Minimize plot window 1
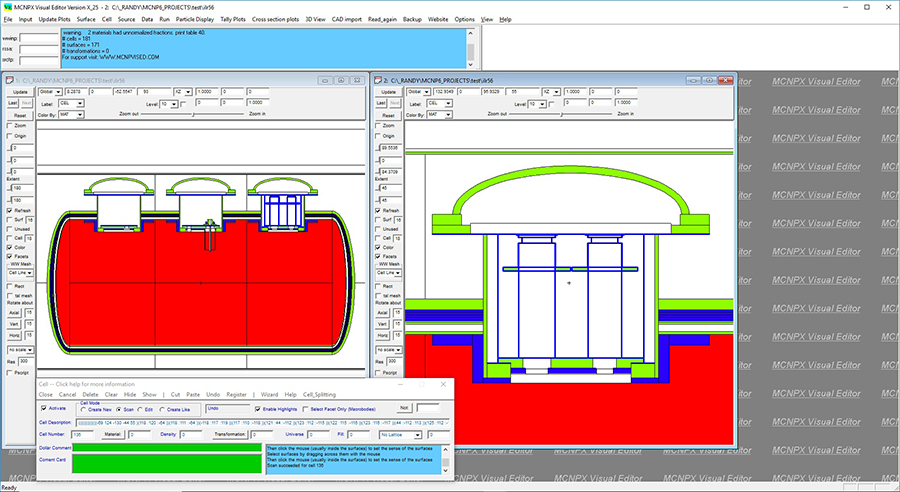Viewport: 900px width, 492px height. tap(324, 80)
